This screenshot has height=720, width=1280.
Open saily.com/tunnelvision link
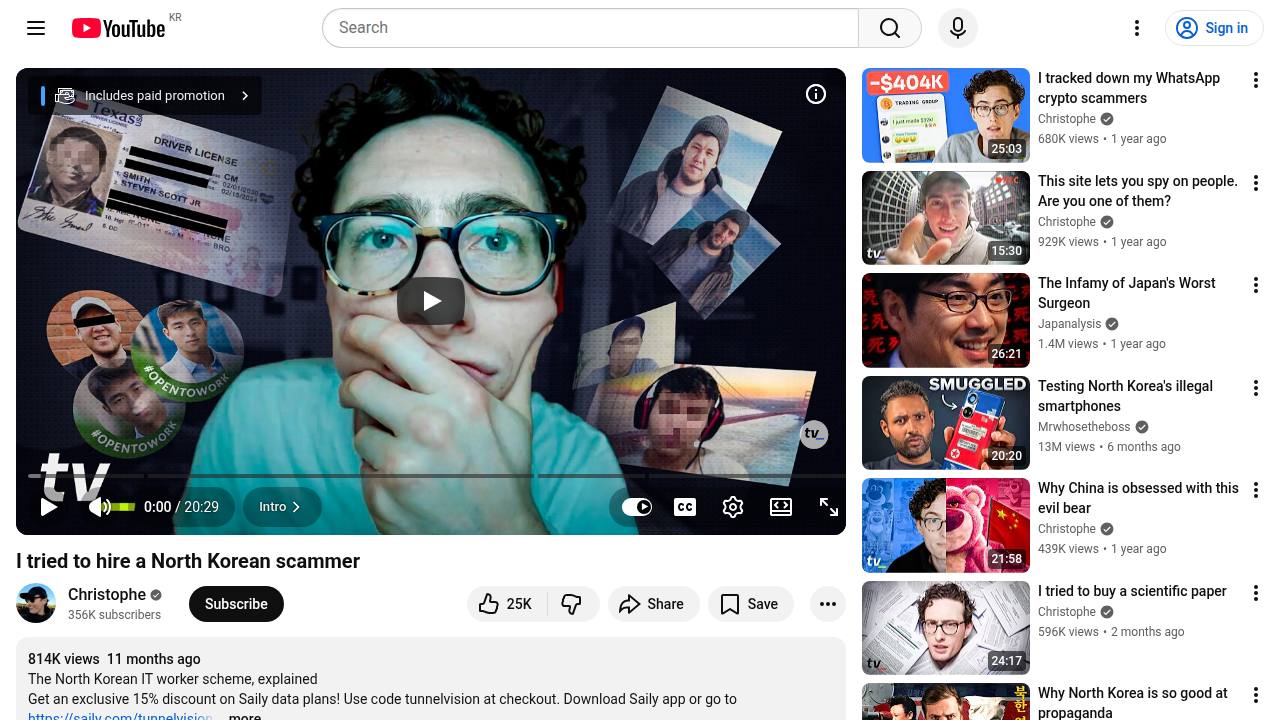pos(120,716)
